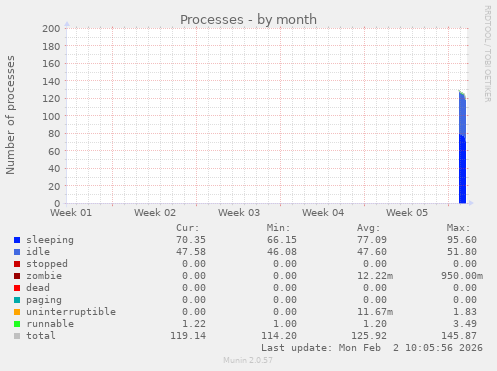This screenshot has width=497, height=371.
Task: Click idle average value 47.60
Action: [x=372, y=252]
